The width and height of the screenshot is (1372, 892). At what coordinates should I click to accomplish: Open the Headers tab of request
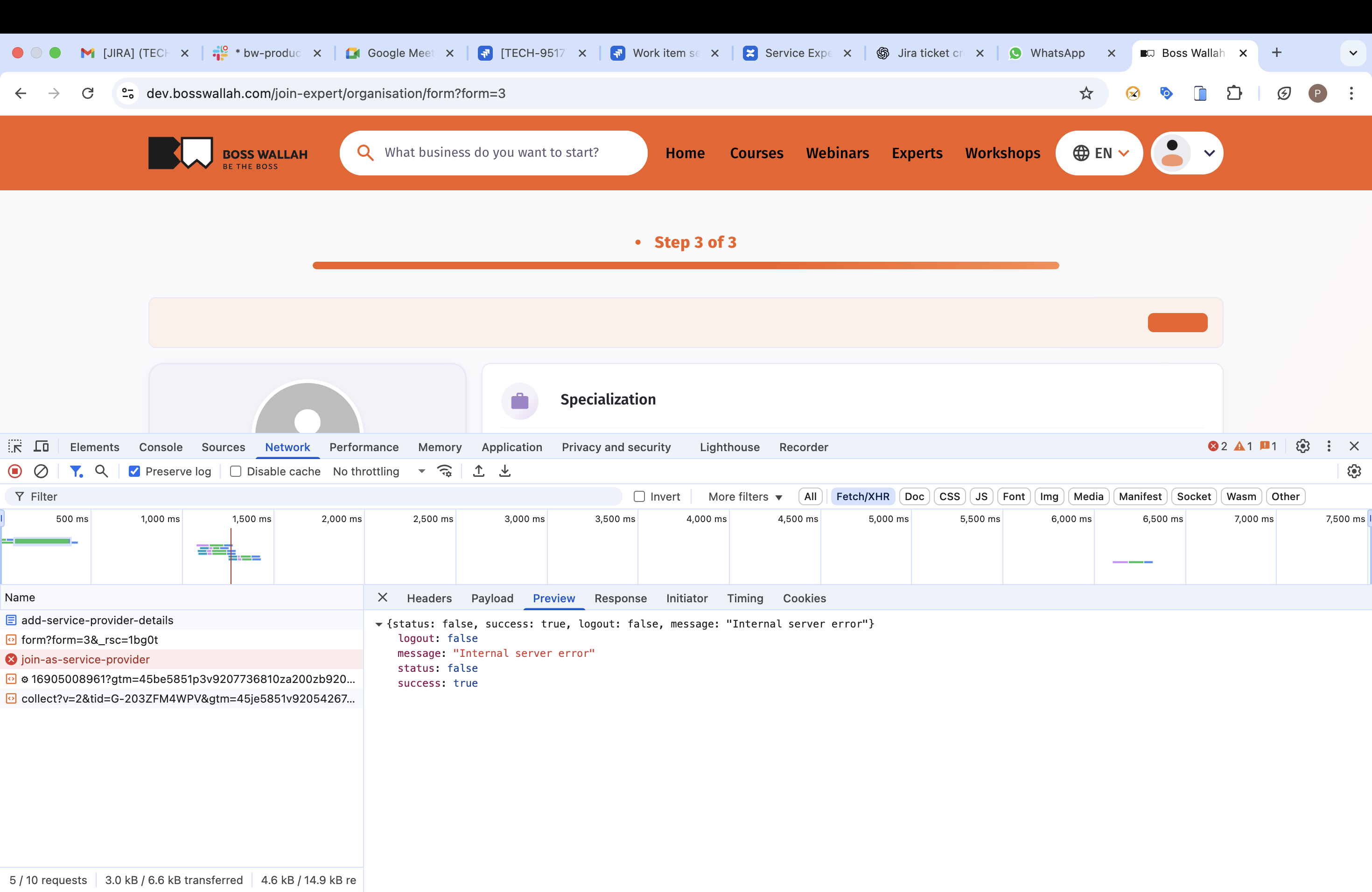429,598
